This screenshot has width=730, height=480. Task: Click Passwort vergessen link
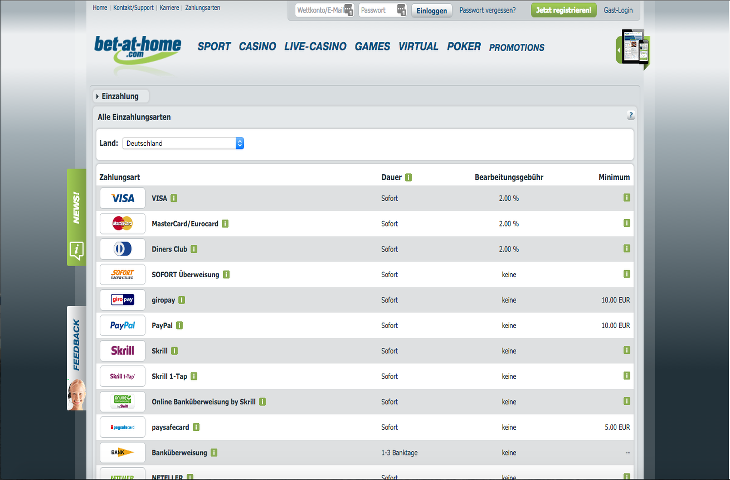487,10
